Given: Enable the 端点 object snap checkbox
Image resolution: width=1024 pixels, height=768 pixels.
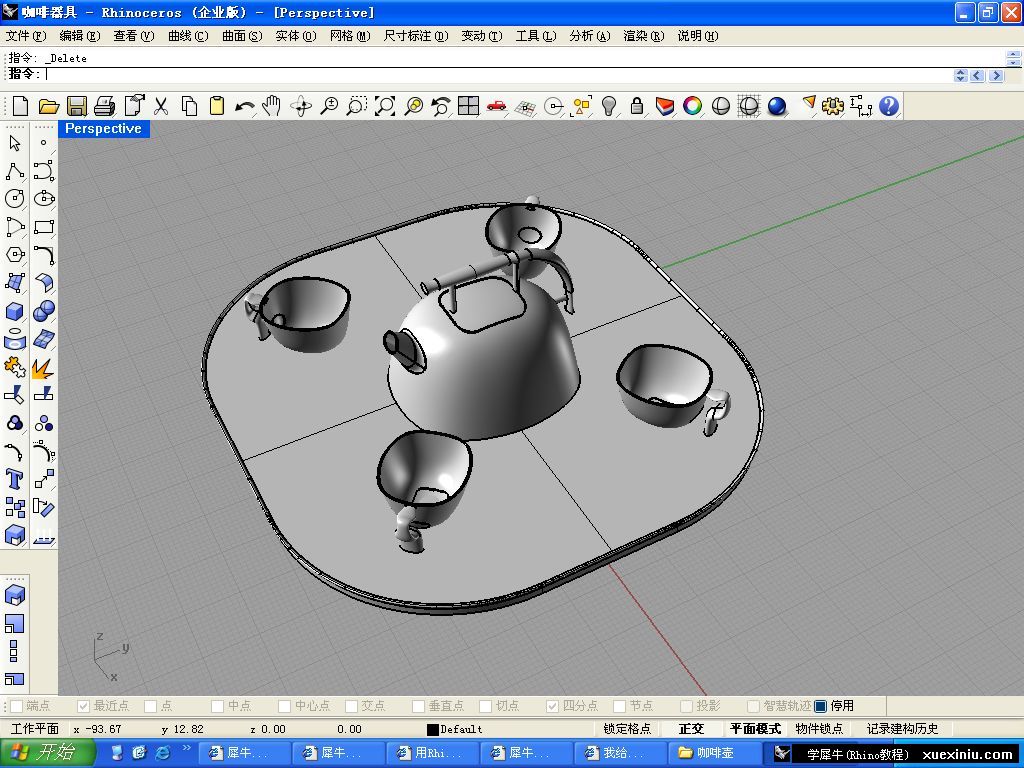Looking at the screenshot, I should point(17,706).
